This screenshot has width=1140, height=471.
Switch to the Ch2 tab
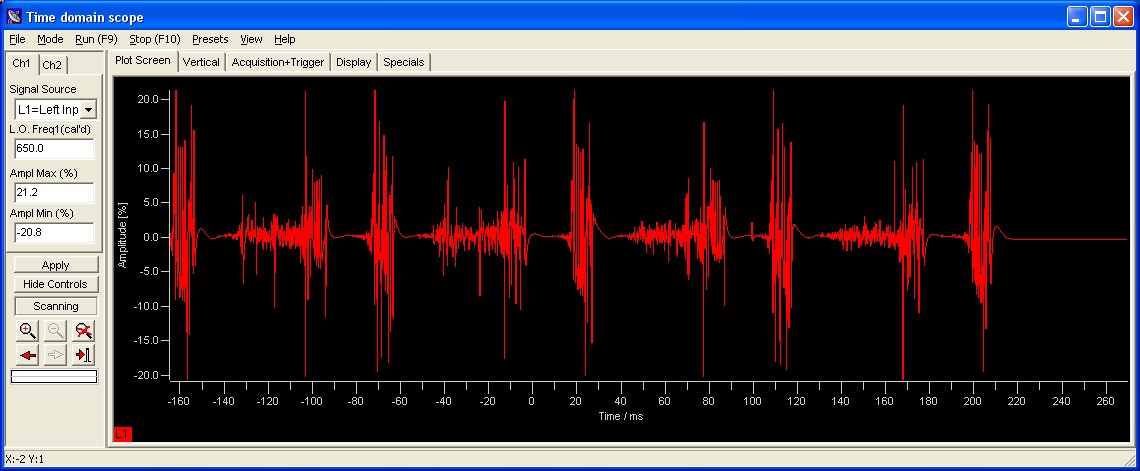pos(52,65)
